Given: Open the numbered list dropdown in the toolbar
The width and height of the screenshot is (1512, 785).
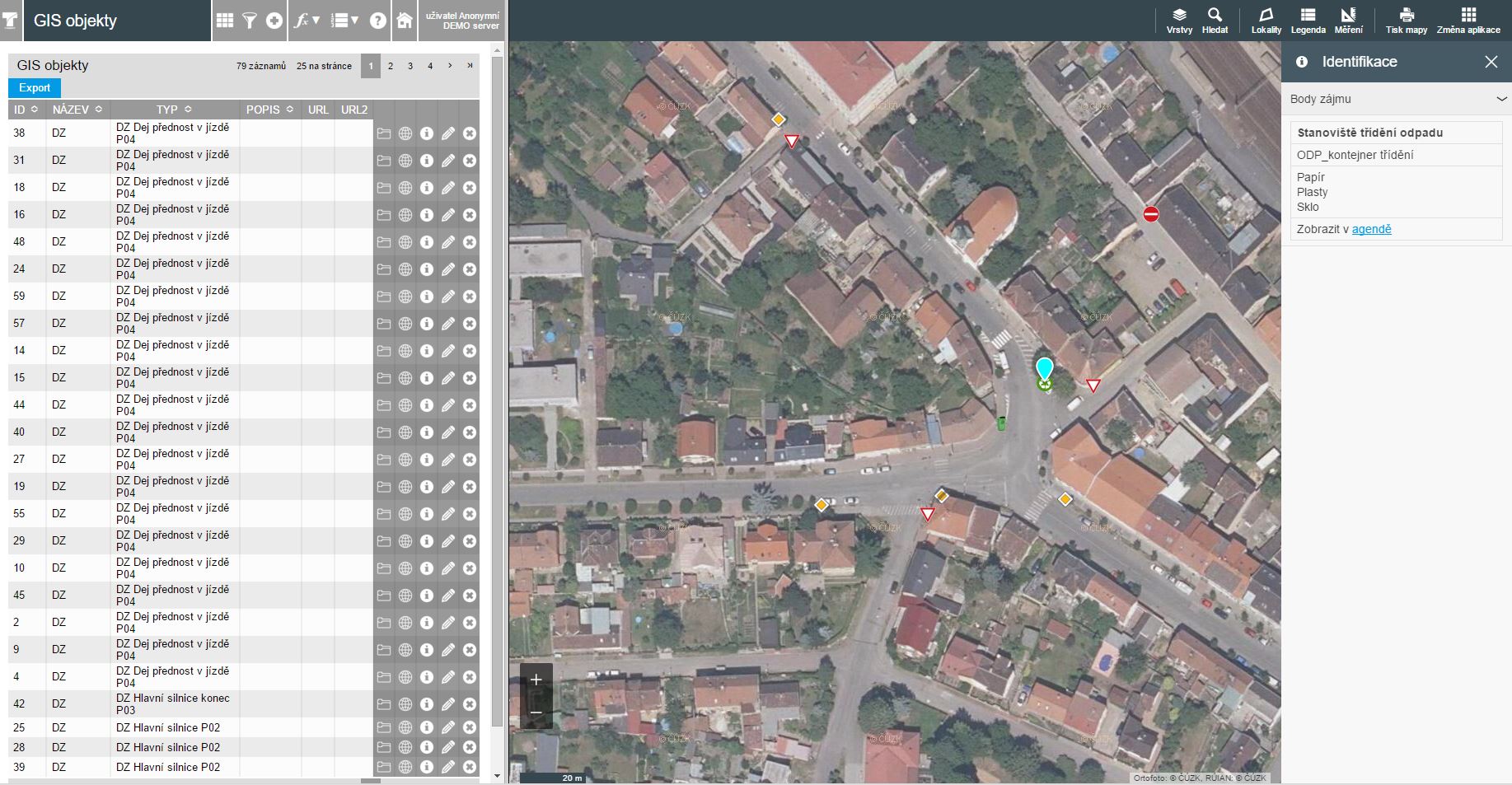Looking at the screenshot, I should [x=344, y=21].
